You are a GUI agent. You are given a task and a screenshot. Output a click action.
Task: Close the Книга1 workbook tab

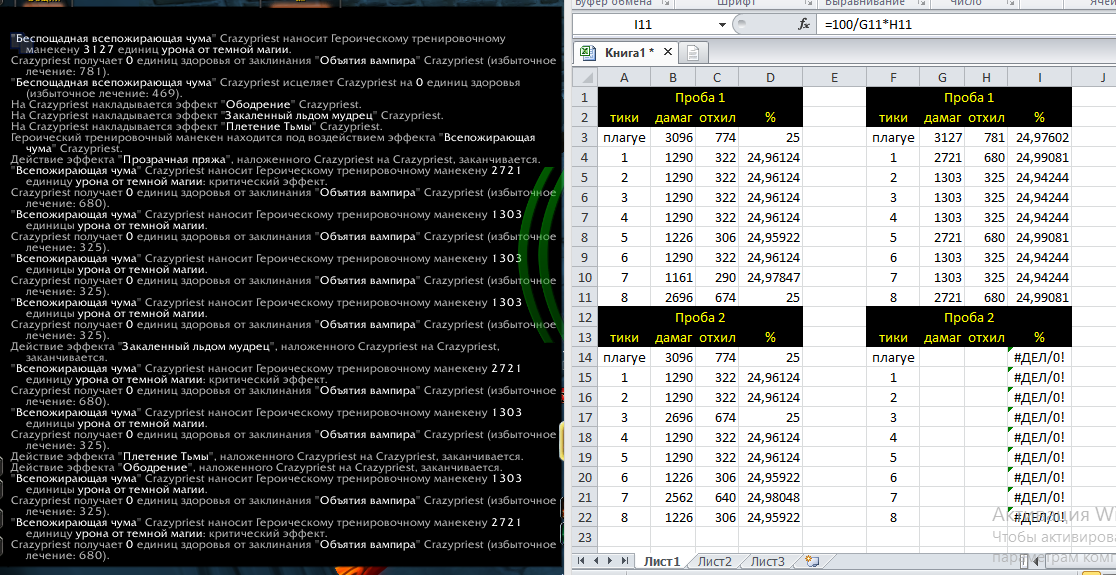pyautogui.click(x=668, y=52)
